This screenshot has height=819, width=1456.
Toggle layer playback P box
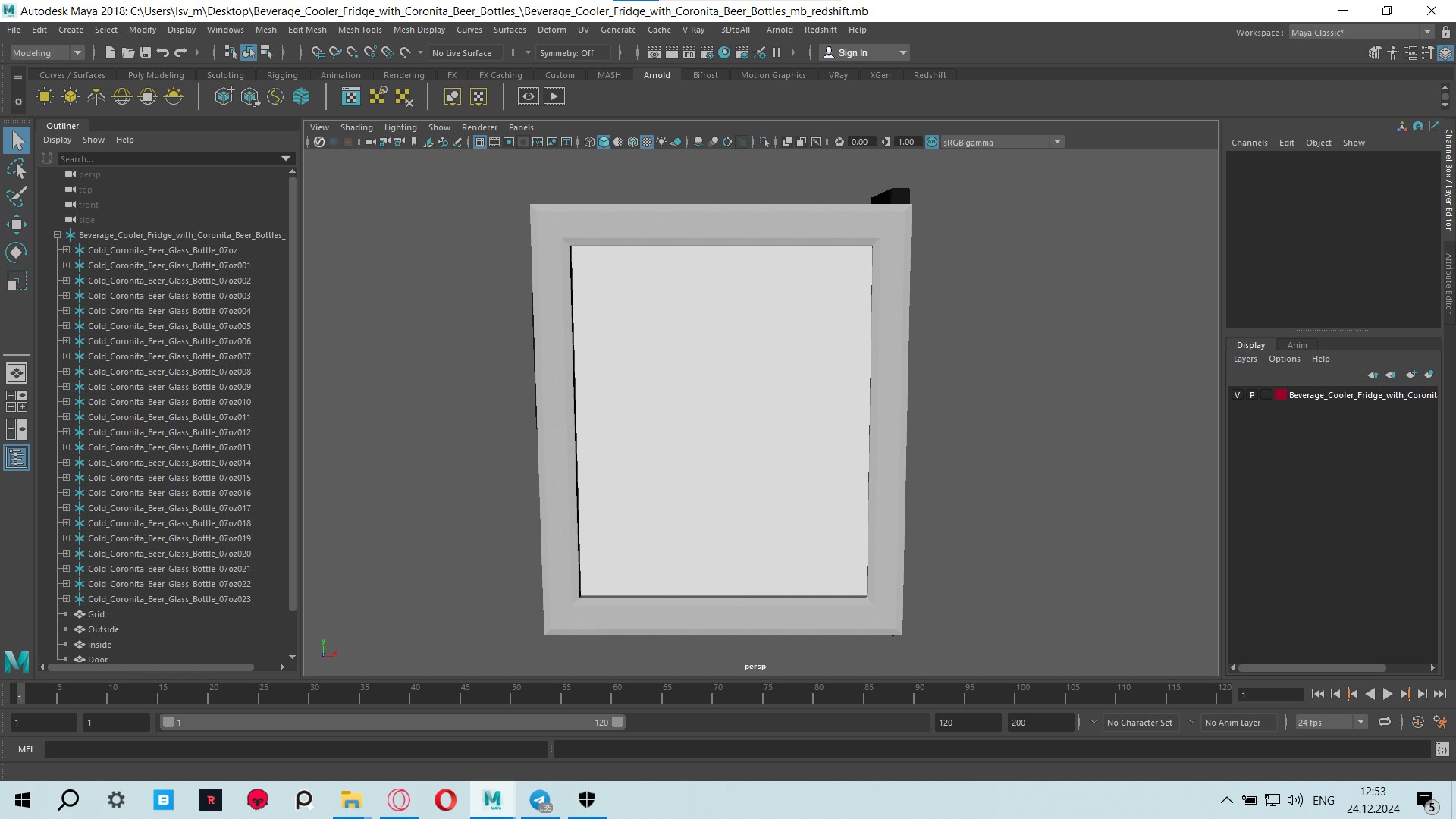(x=1252, y=395)
